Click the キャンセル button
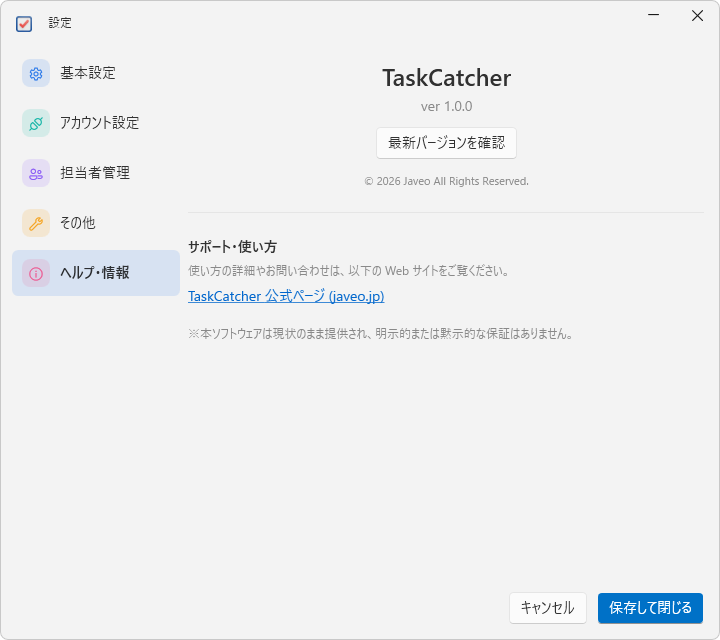Screen dimensions: 720x640 pyautogui.click(x=548, y=608)
